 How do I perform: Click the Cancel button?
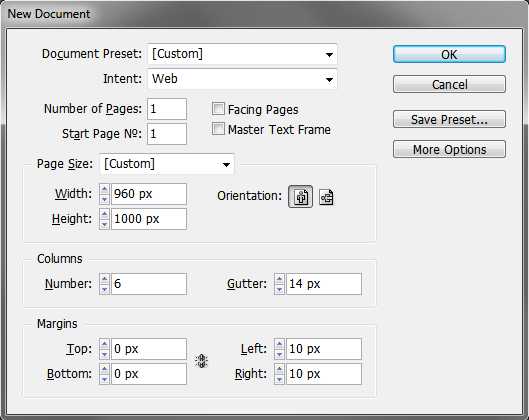(x=449, y=84)
